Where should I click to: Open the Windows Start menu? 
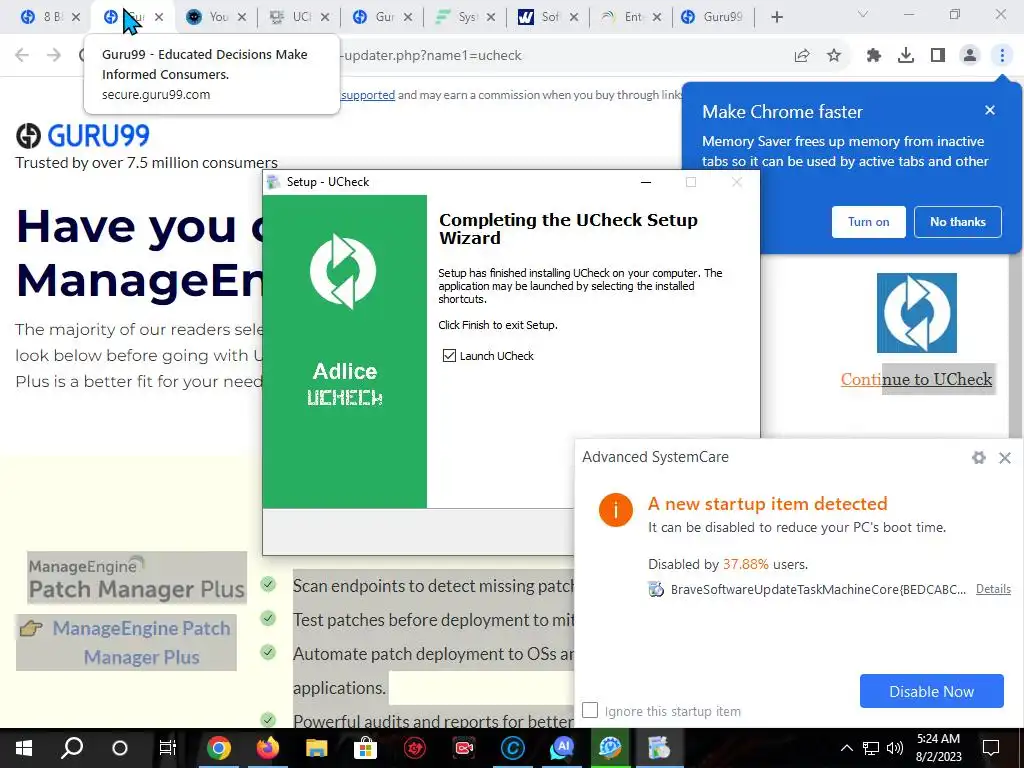24,748
